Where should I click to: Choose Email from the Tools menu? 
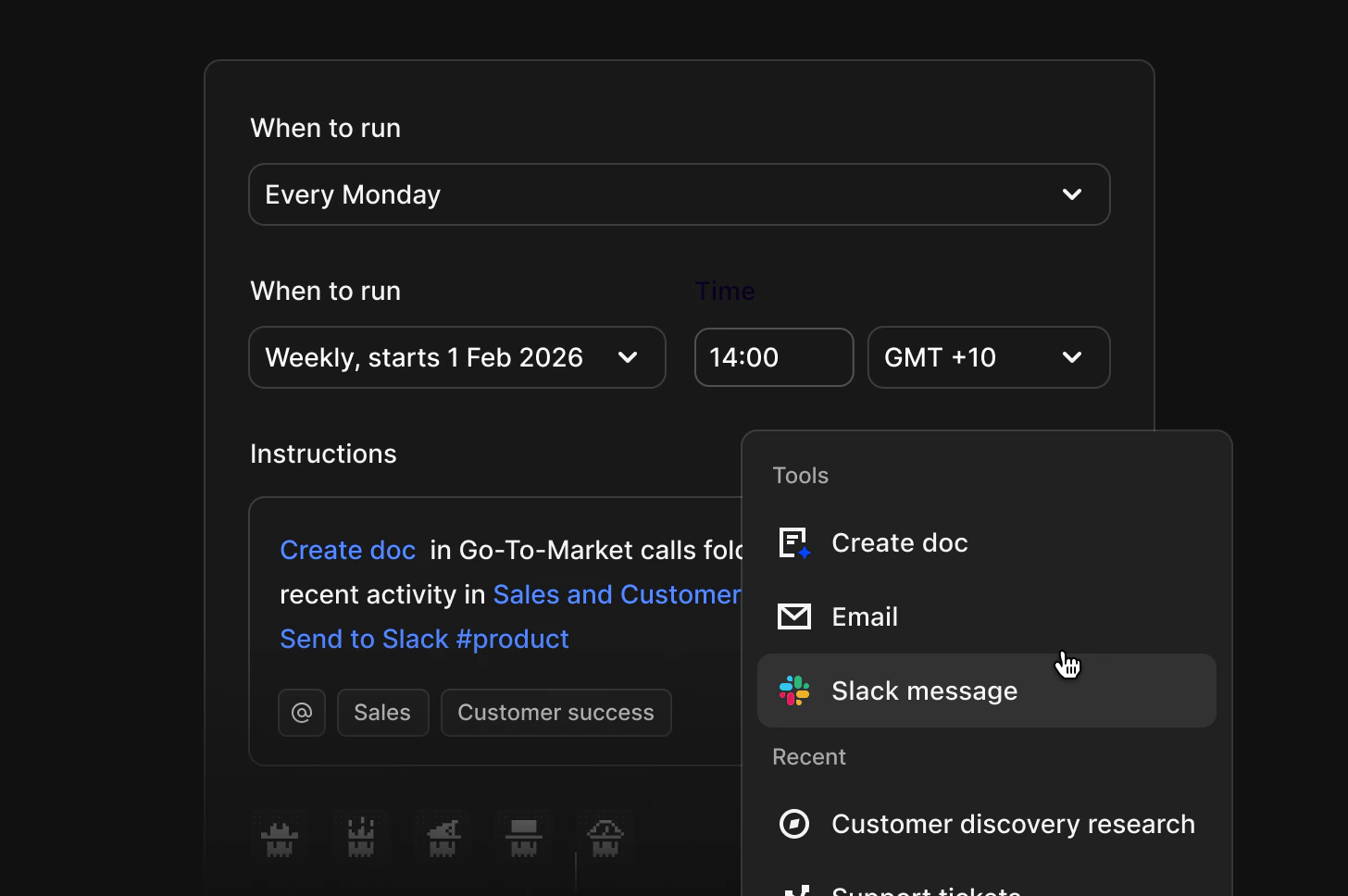click(x=986, y=616)
